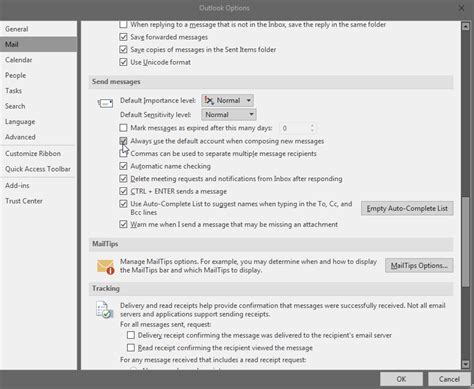The image size is (474, 389).
Task: Open Customize Ribbon category
Action: [38, 154]
